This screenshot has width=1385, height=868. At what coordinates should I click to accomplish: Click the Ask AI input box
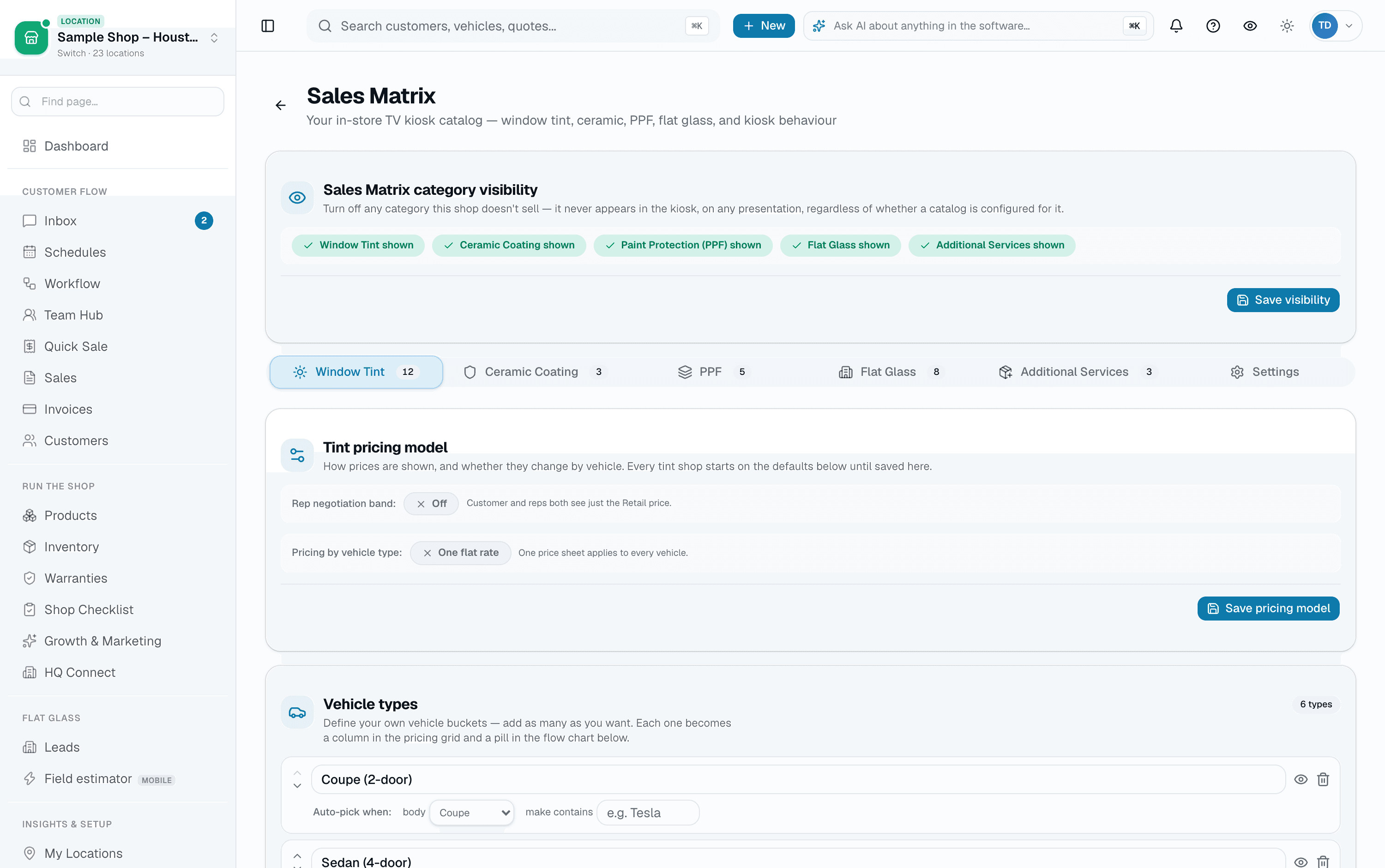pyautogui.click(x=978, y=26)
